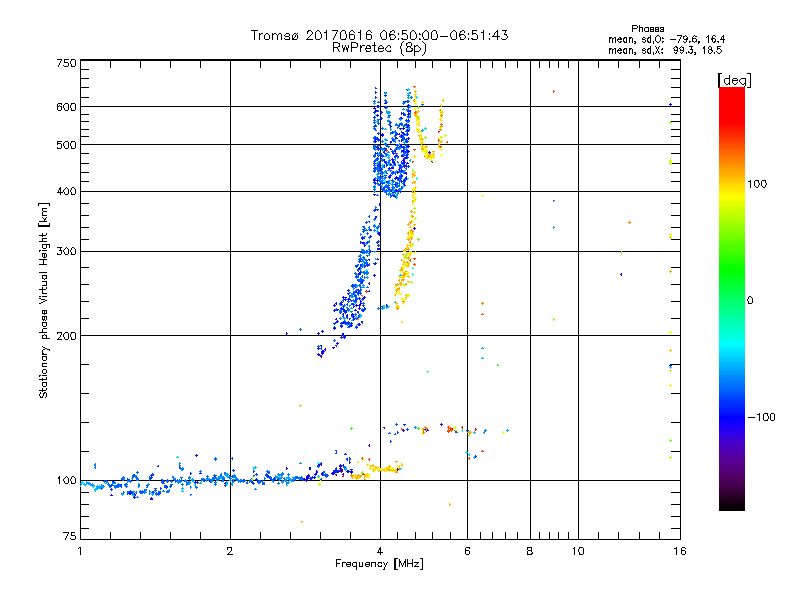
Task: Click the "300" height axis tick label
Action: tap(66, 252)
